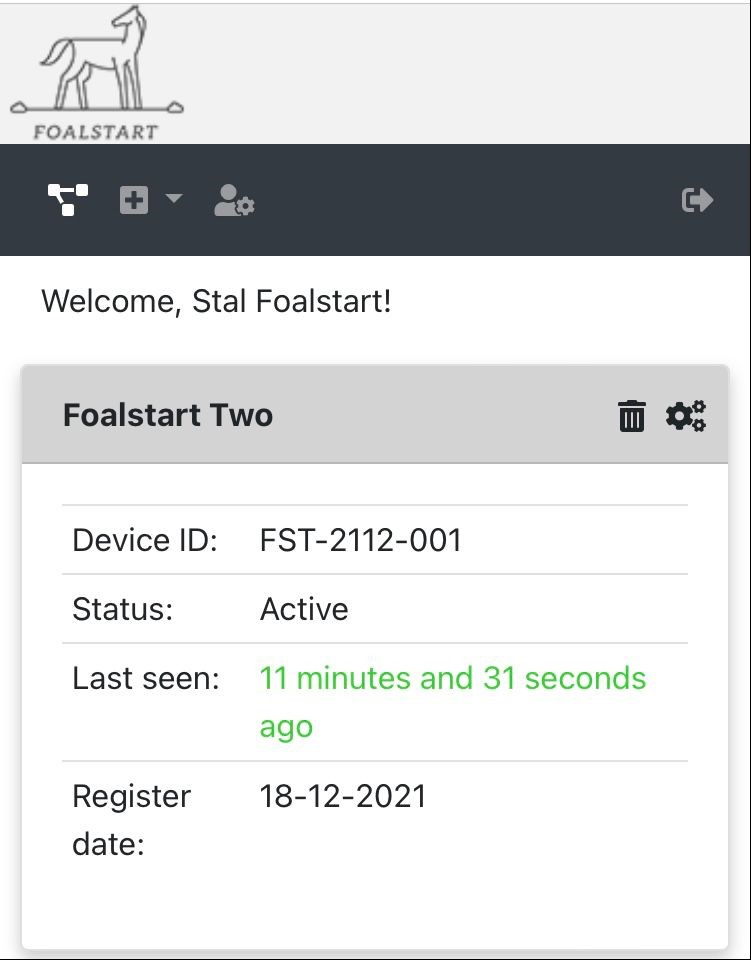Image resolution: width=751 pixels, height=960 pixels.
Task: Click the register date 18-12-2021
Action: click(343, 797)
